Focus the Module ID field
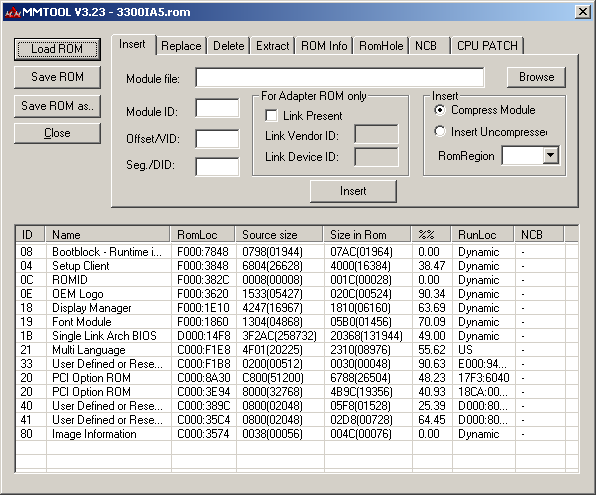This screenshot has width=596, height=495. pos(217,108)
